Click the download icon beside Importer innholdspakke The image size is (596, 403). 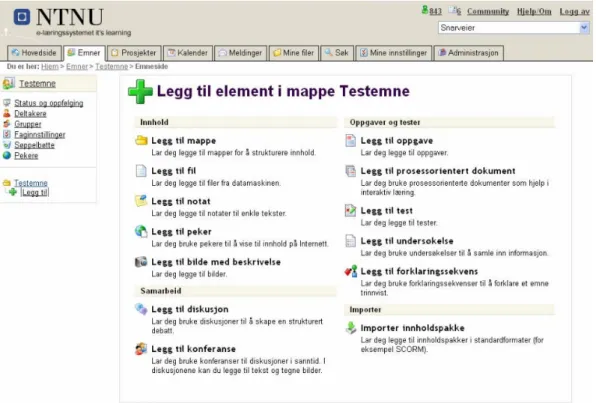tap(350, 327)
